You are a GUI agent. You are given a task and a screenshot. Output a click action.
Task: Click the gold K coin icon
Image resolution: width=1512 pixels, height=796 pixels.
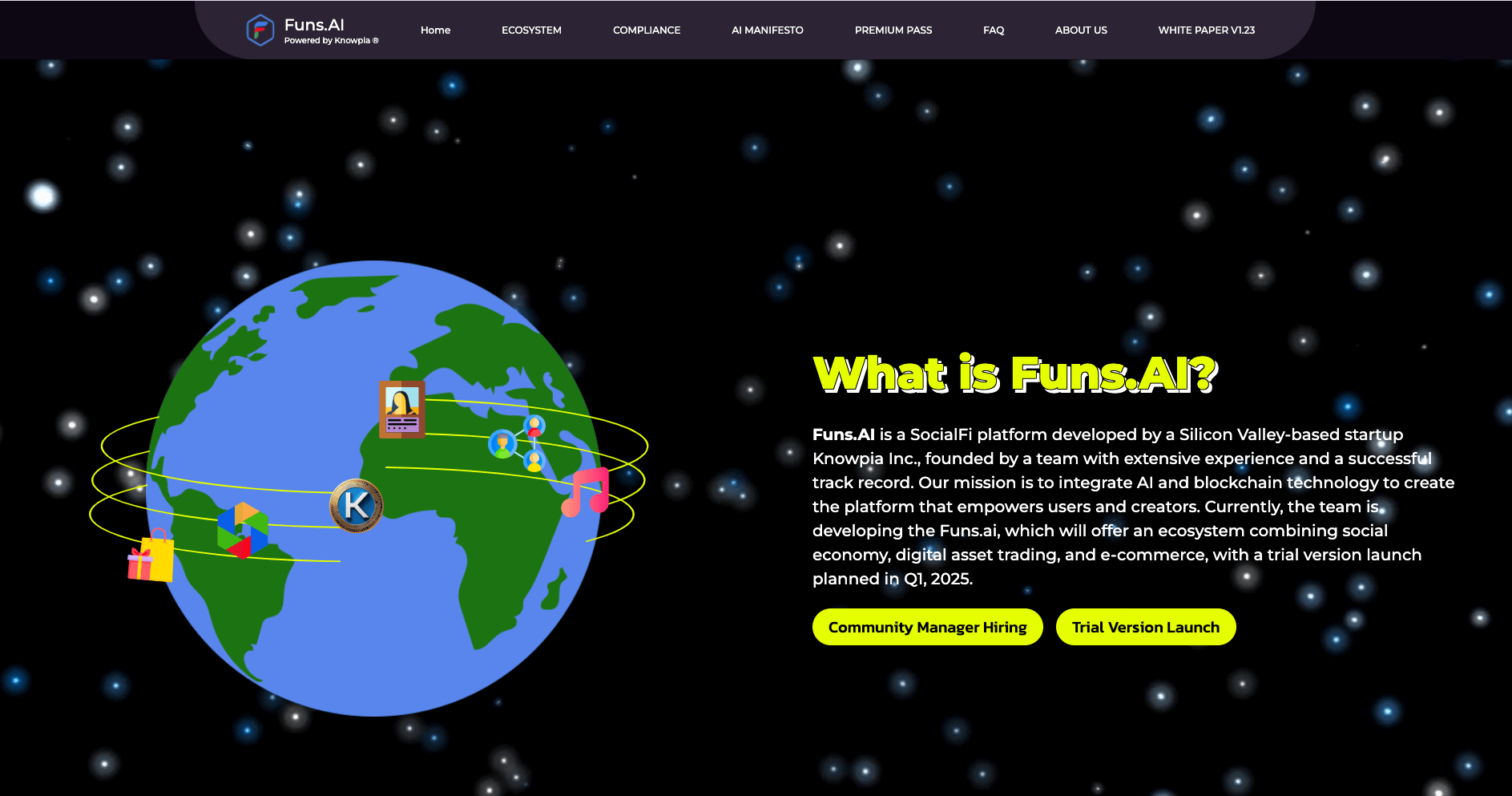point(357,506)
